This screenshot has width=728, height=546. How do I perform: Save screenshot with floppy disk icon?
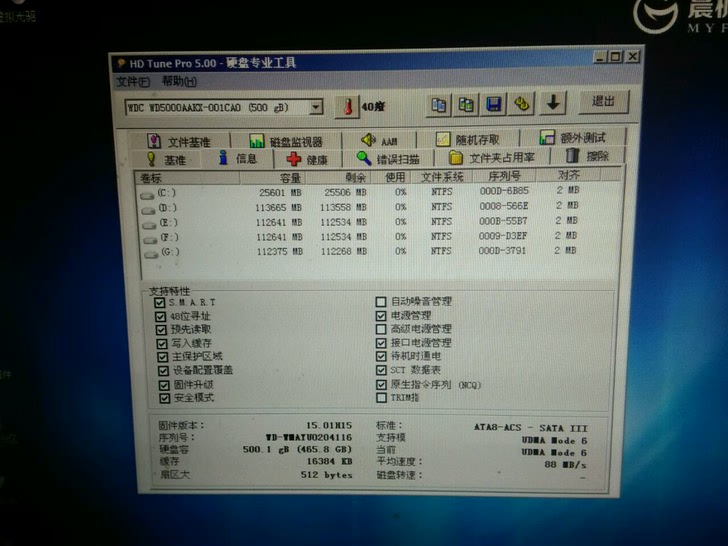[494, 104]
